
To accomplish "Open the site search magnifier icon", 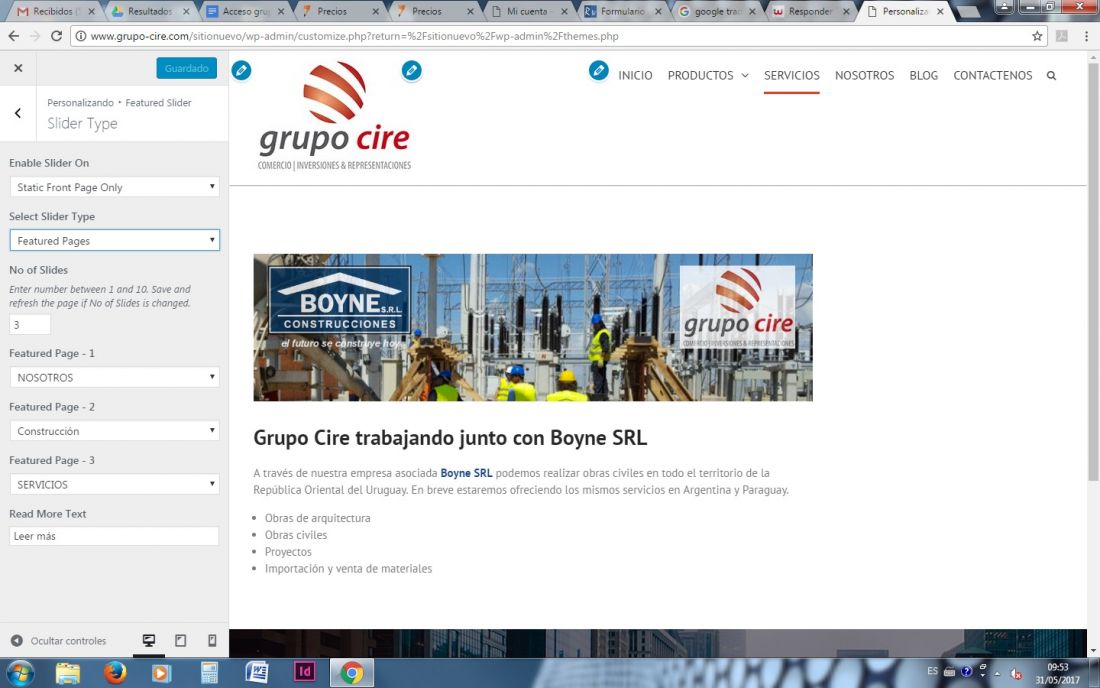I will tap(1051, 76).
